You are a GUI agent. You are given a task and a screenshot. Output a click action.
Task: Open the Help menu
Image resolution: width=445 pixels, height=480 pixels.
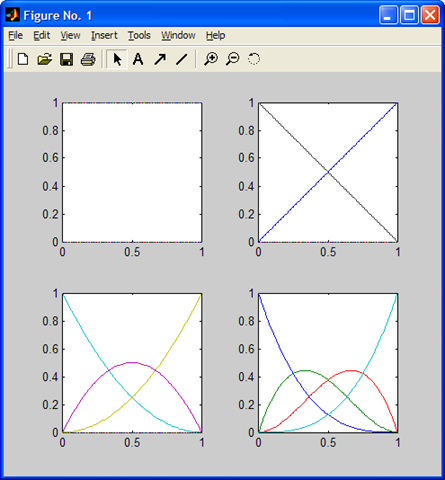pyautogui.click(x=215, y=35)
